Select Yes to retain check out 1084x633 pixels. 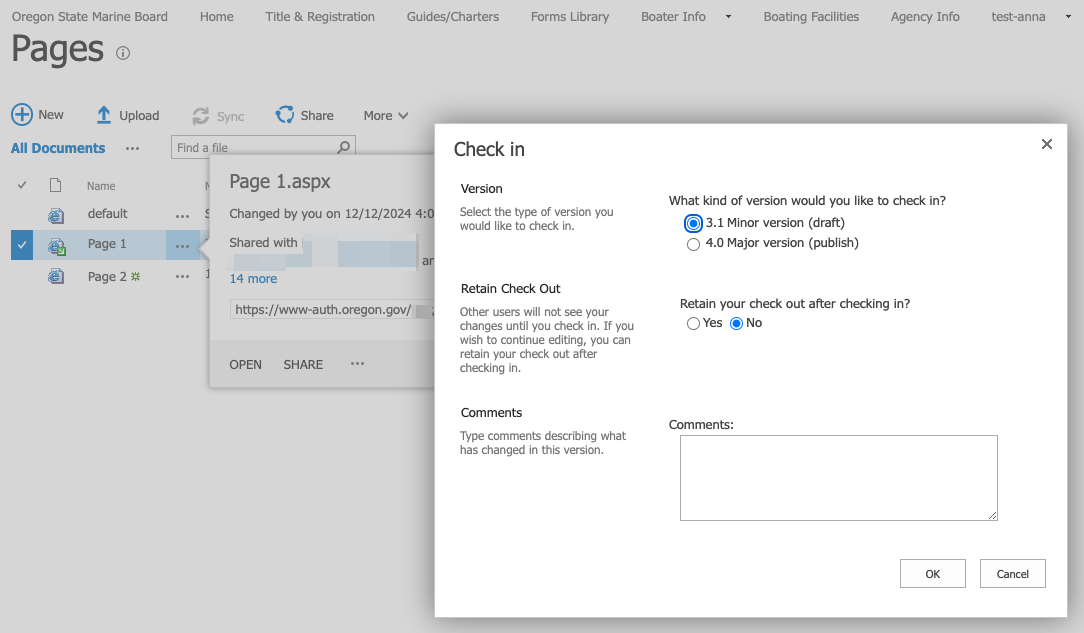tap(693, 323)
